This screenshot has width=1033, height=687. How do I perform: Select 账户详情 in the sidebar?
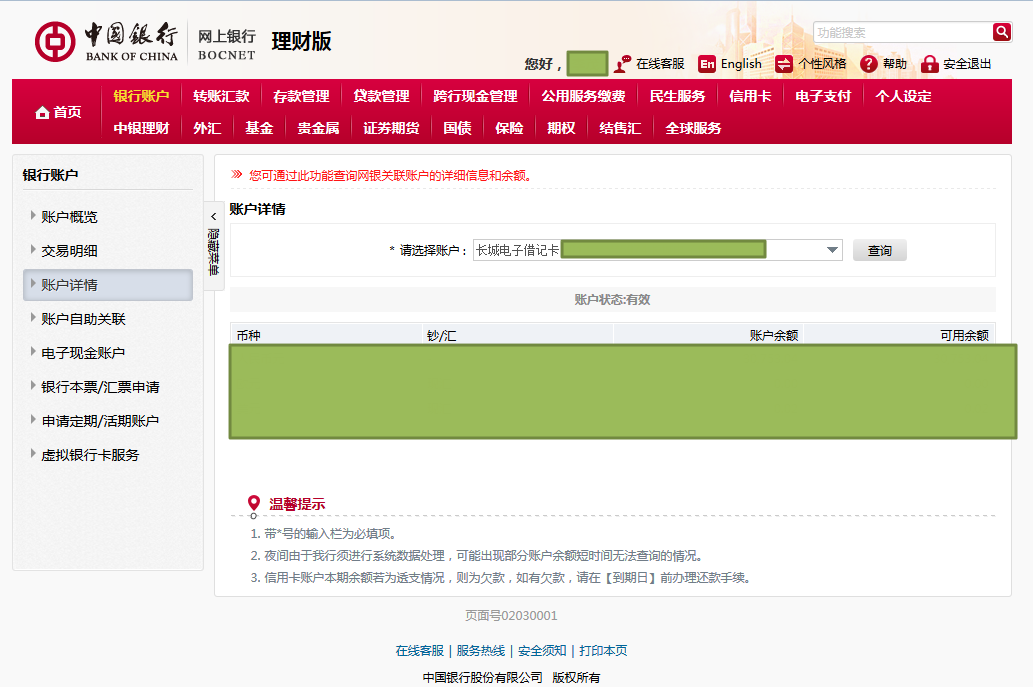click(108, 285)
